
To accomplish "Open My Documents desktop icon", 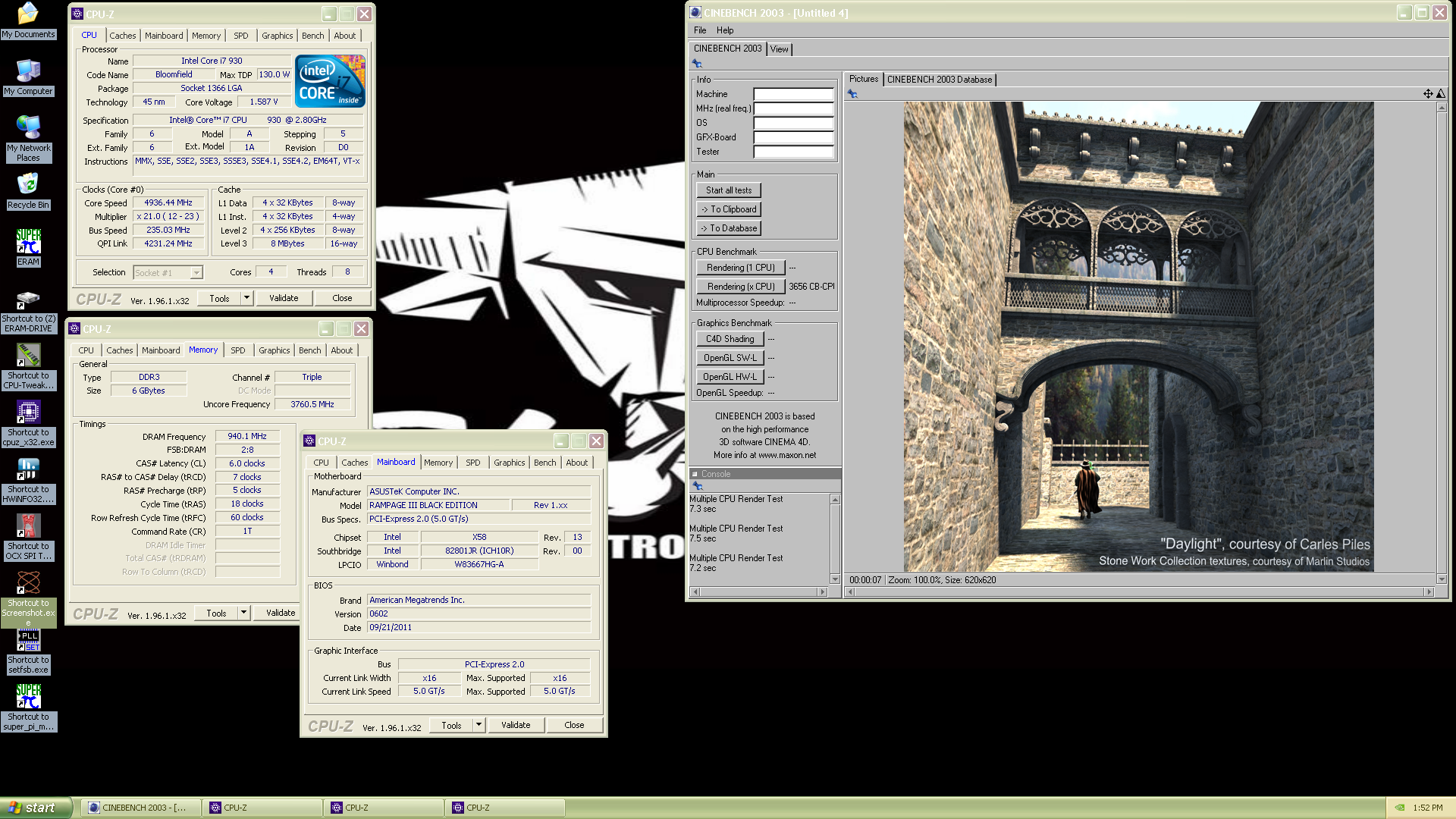I will [28, 20].
